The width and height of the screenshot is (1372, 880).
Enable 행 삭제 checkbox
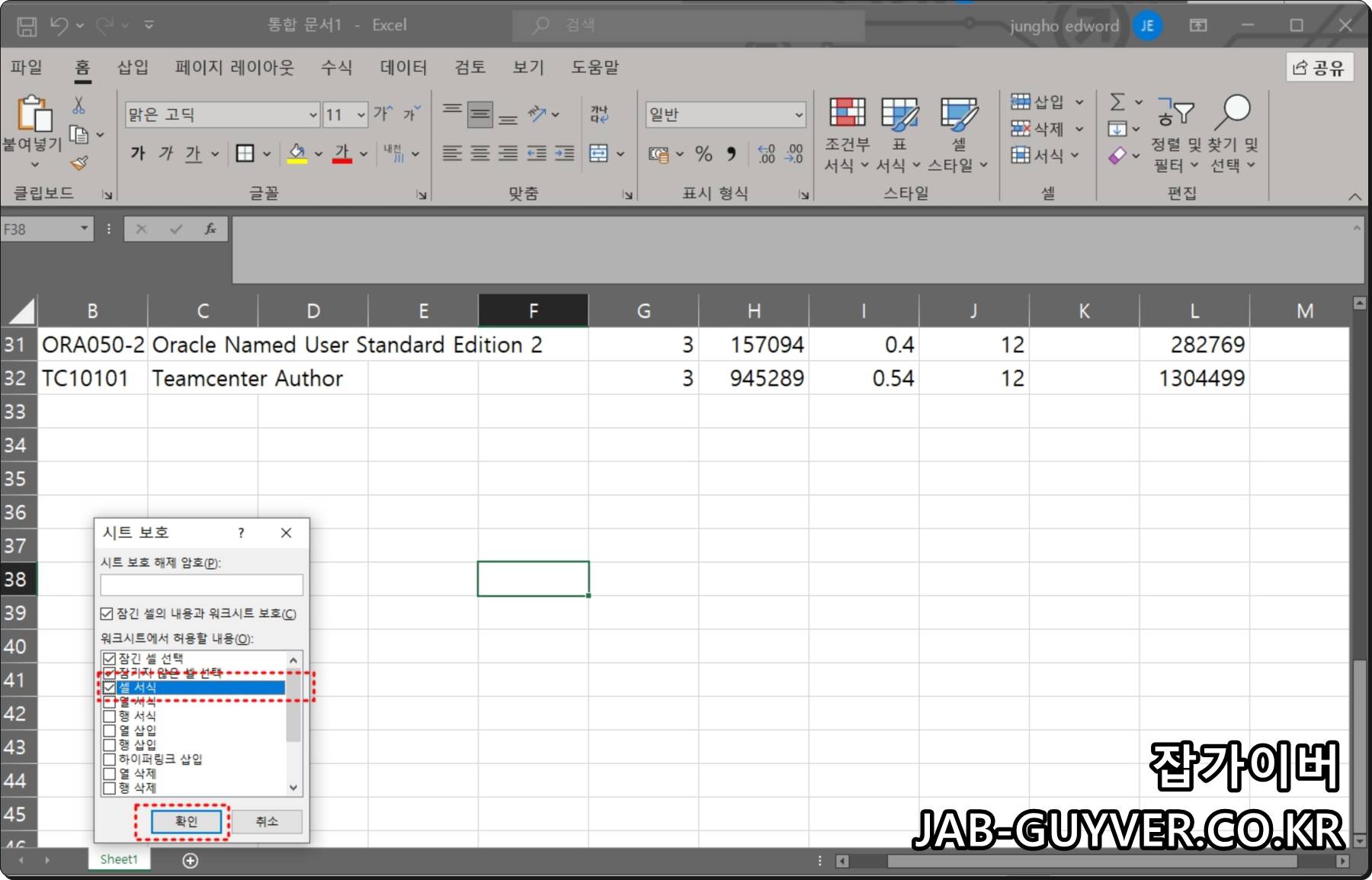(x=109, y=788)
